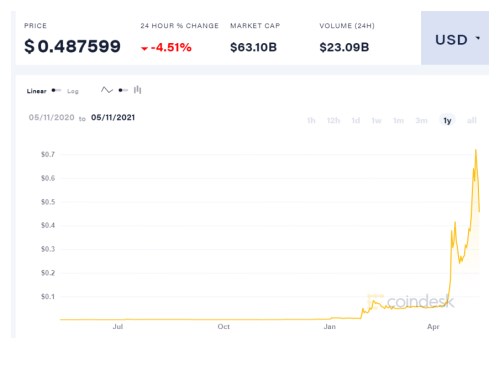Click the Jan x-axis label
The width and height of the screenshot is (500, 371).
pyautogui.click(x=330, y=327)
